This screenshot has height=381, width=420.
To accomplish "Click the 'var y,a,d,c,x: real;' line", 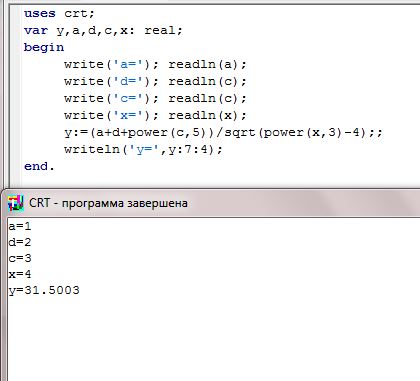I will pyautogui.click(x=103, y=31).
